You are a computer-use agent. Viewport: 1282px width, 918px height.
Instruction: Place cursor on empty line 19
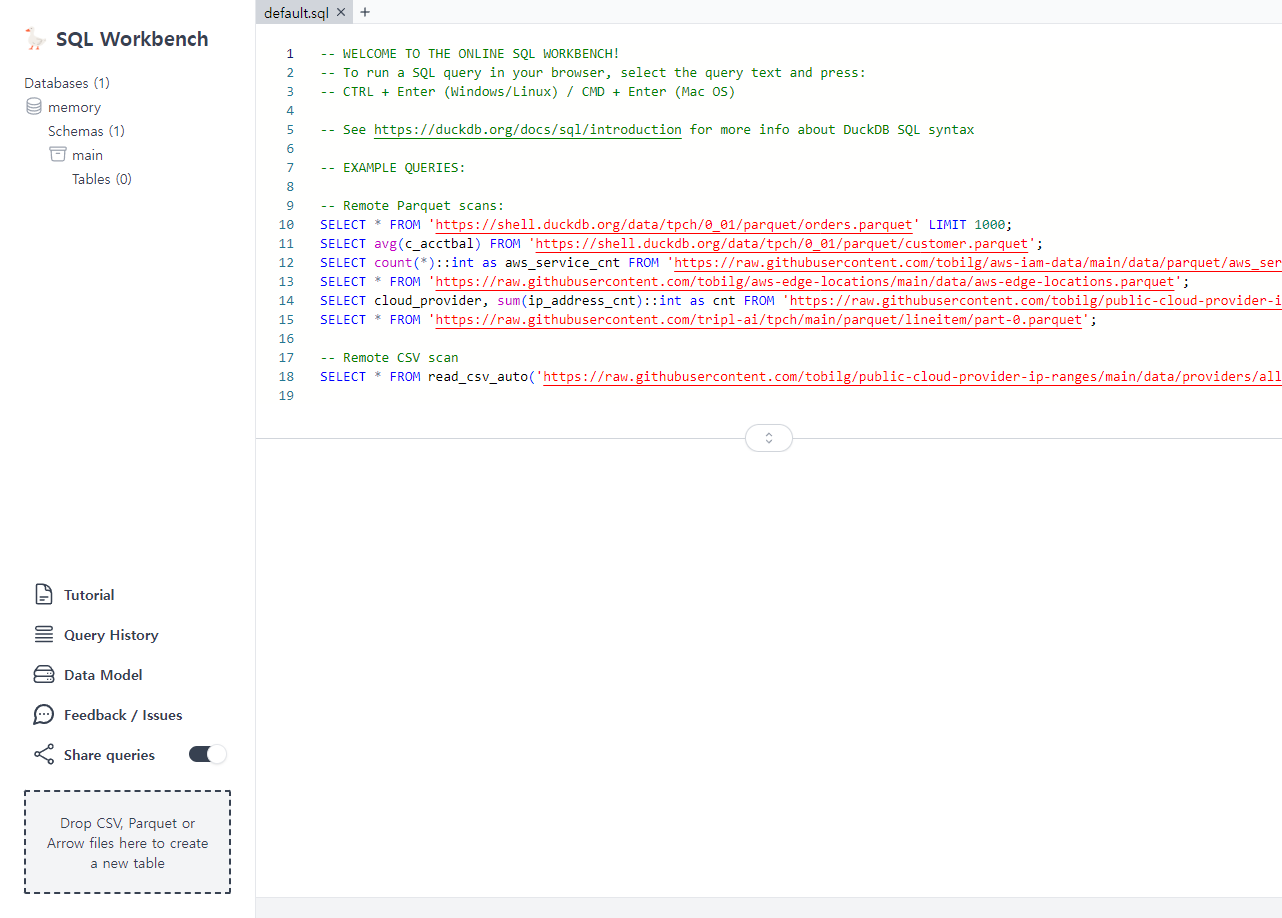coord(600,396)
